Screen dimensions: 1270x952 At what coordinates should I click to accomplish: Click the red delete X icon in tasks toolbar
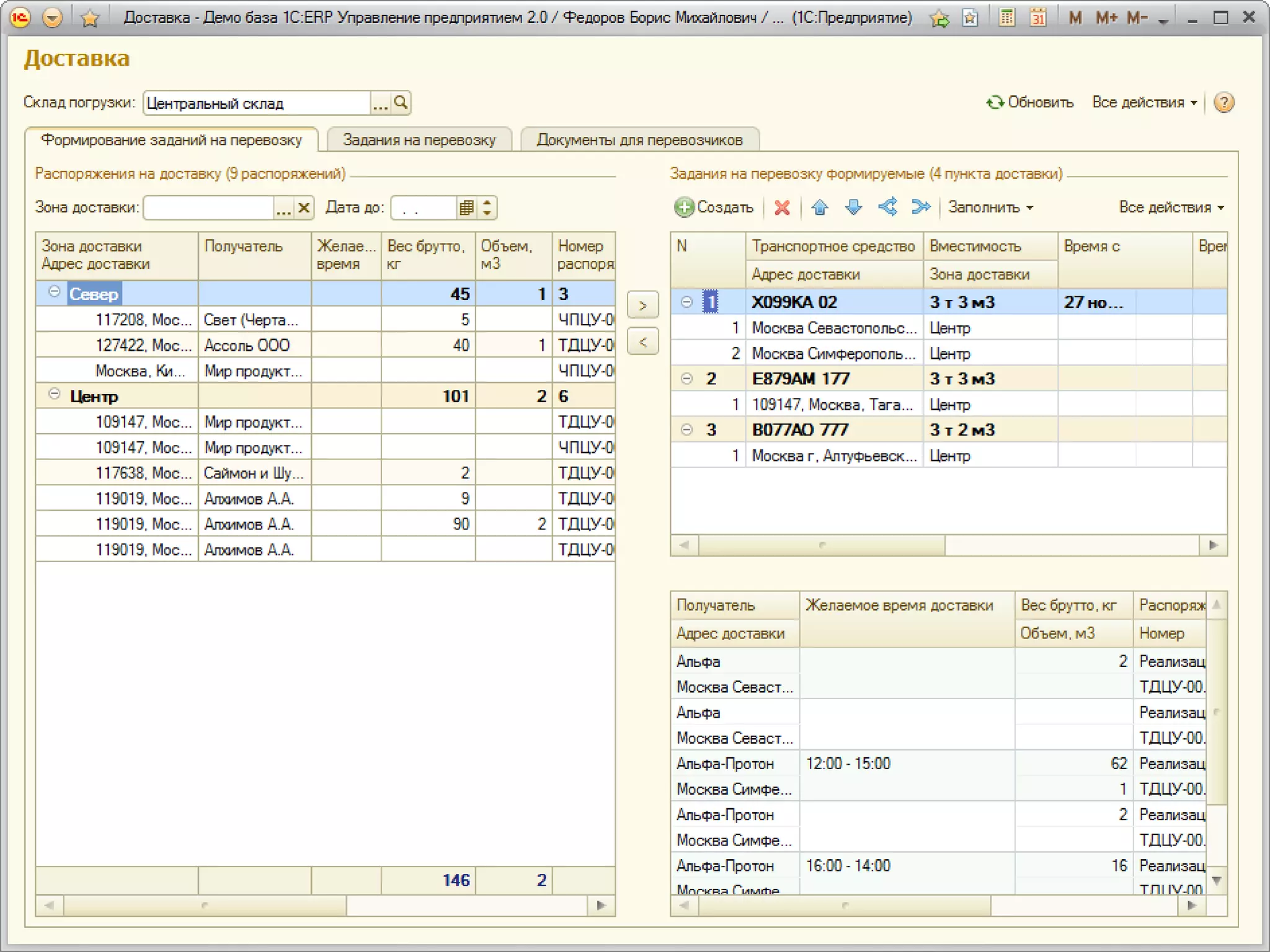(x=782, y=207)
